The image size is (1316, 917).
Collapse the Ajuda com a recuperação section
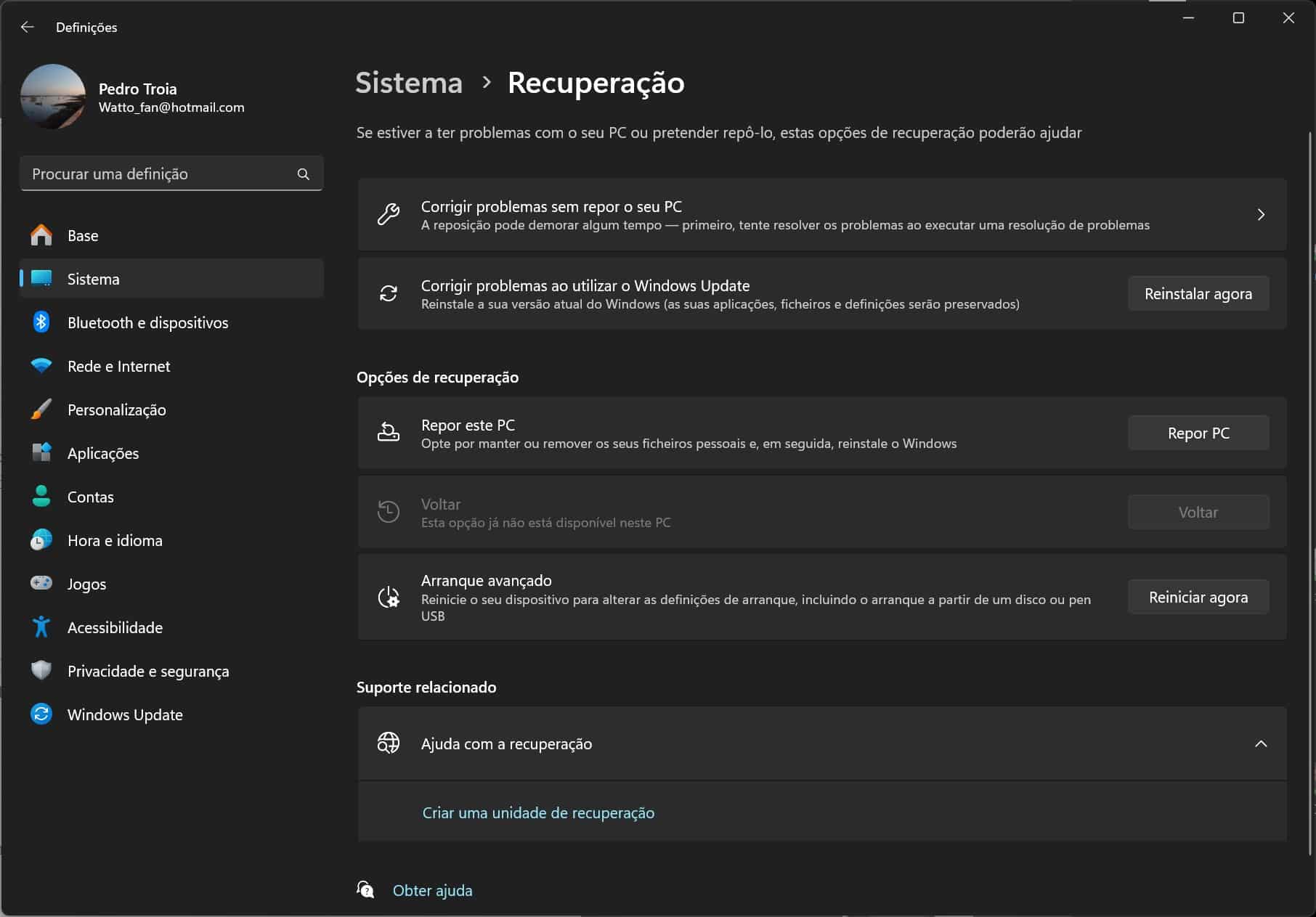point(1261,743)
